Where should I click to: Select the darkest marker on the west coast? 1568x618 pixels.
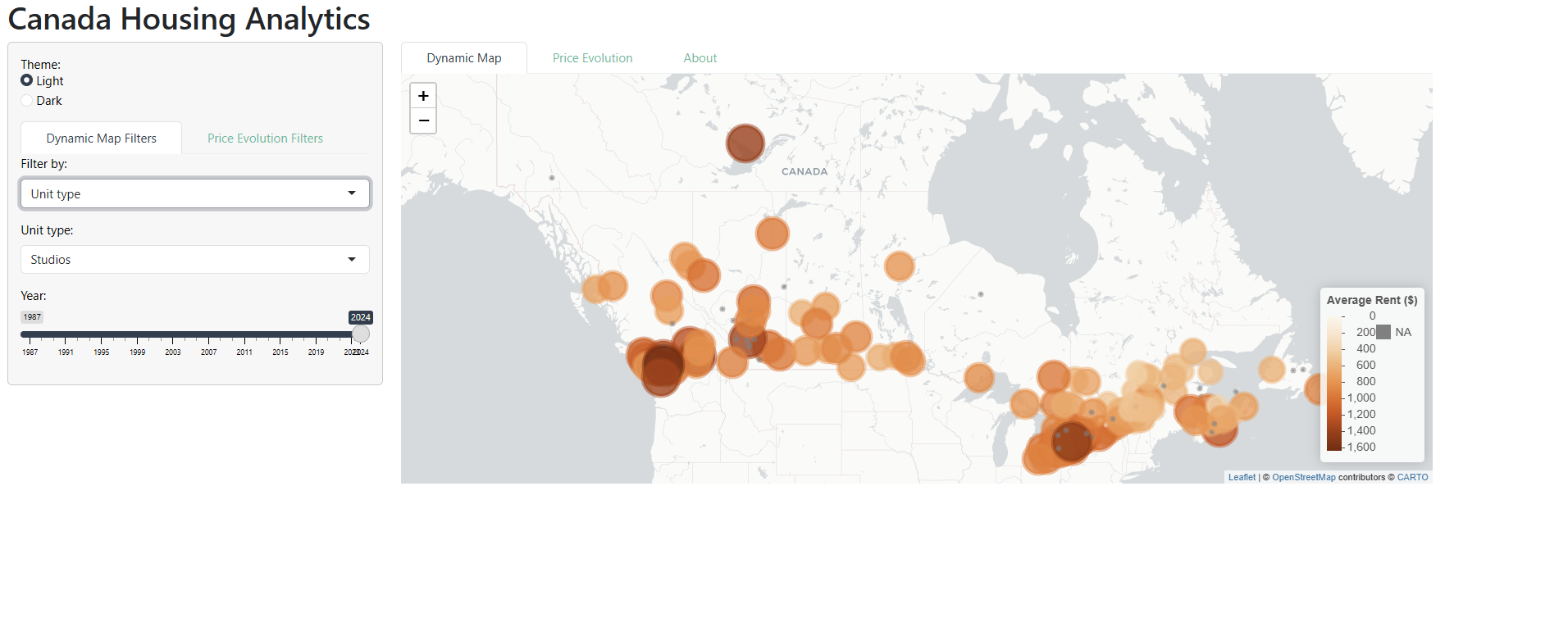[662, 366]
